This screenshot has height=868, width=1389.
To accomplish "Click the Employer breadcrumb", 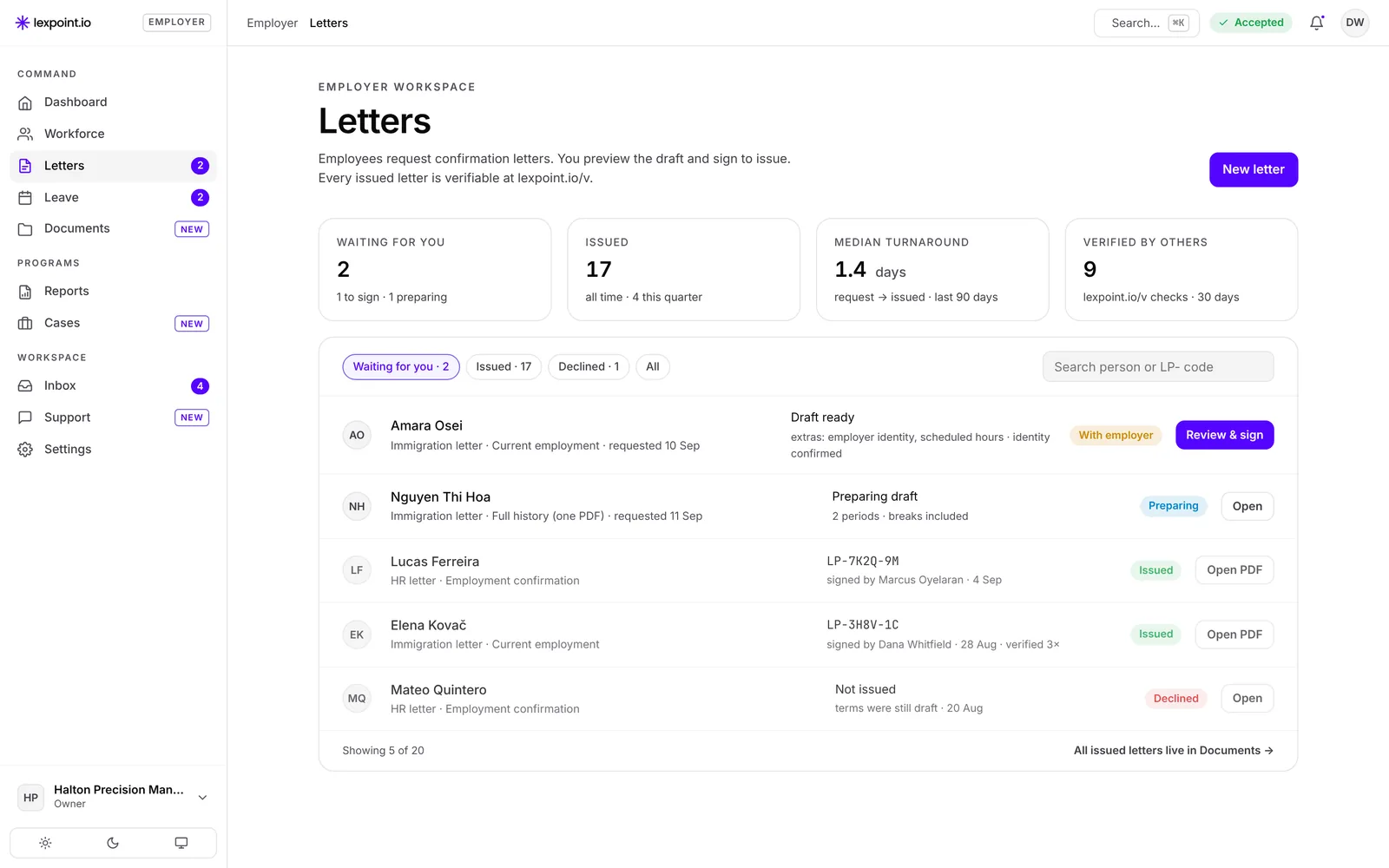I will tap(272, 23).
